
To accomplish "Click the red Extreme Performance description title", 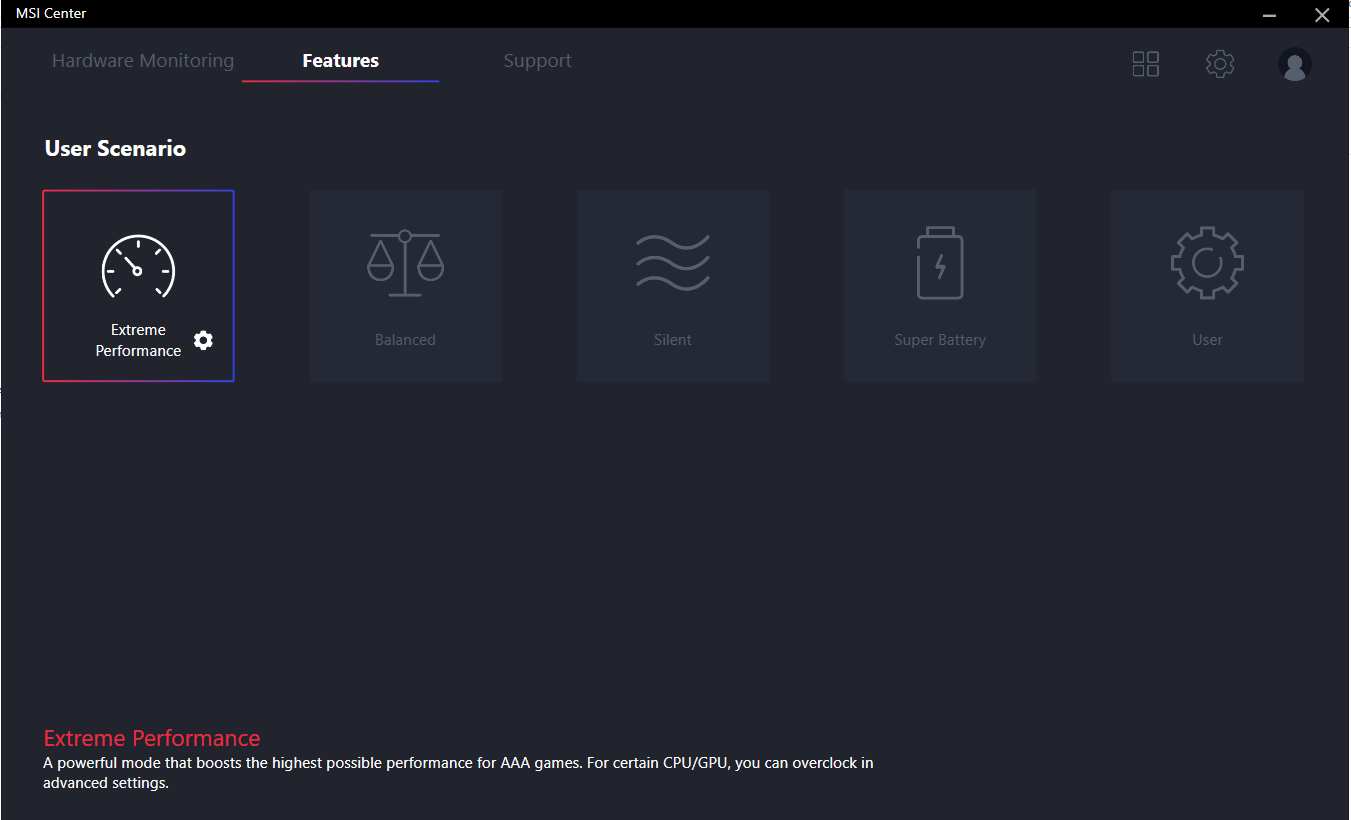I will coord(152,738).
